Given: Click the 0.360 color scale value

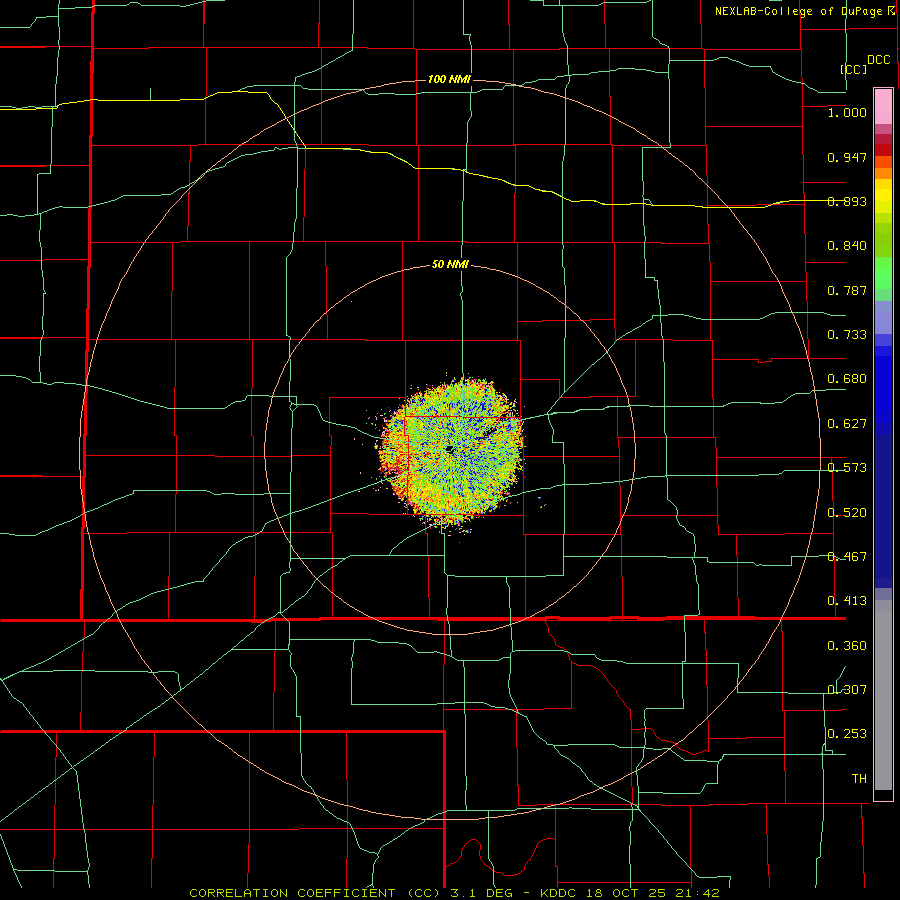Looking at the screenshot, I should [x=847, y=646].
